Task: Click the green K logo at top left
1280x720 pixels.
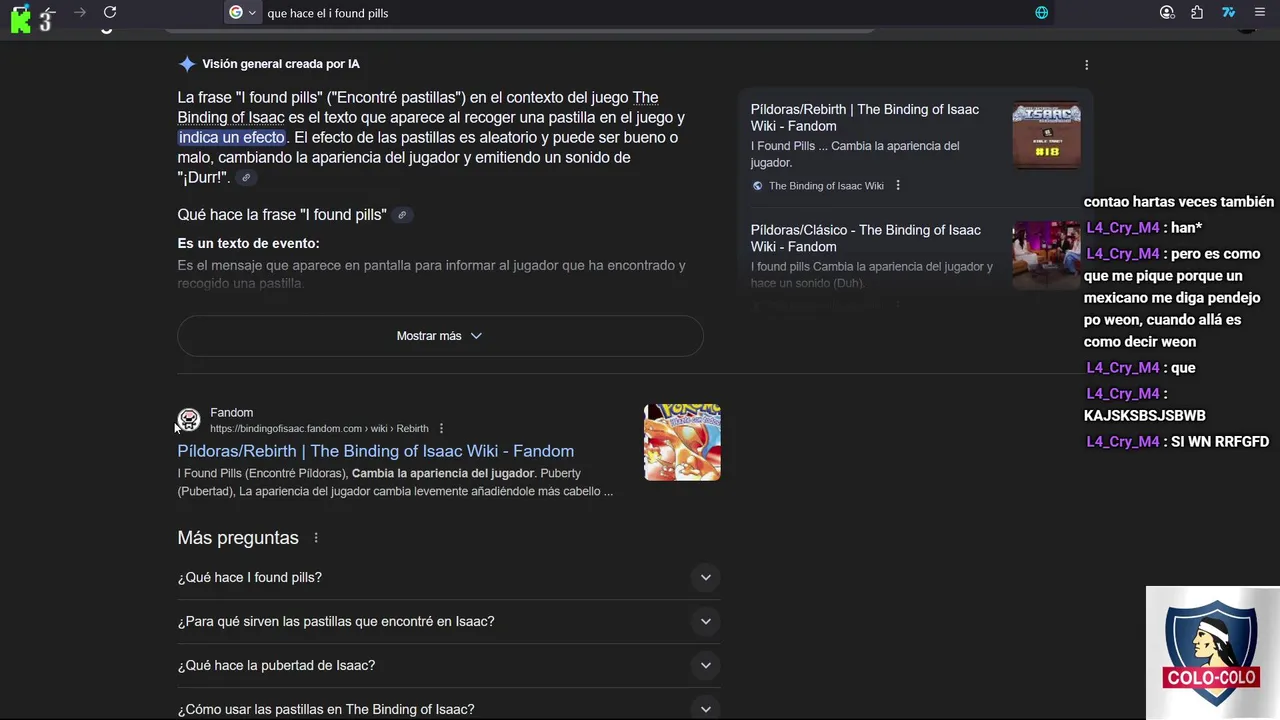Action: pyautogui.click(x=20, y=19)
